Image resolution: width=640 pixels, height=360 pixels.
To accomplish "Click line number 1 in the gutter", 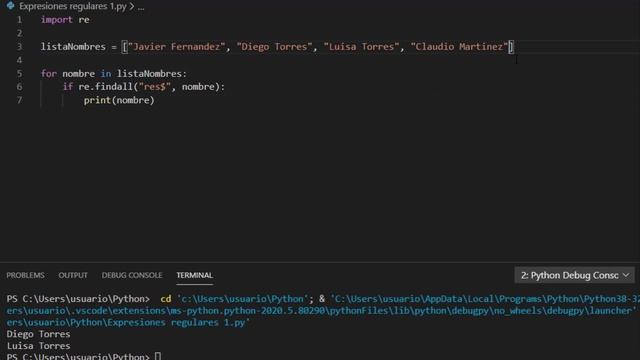I will coord(19,20).
